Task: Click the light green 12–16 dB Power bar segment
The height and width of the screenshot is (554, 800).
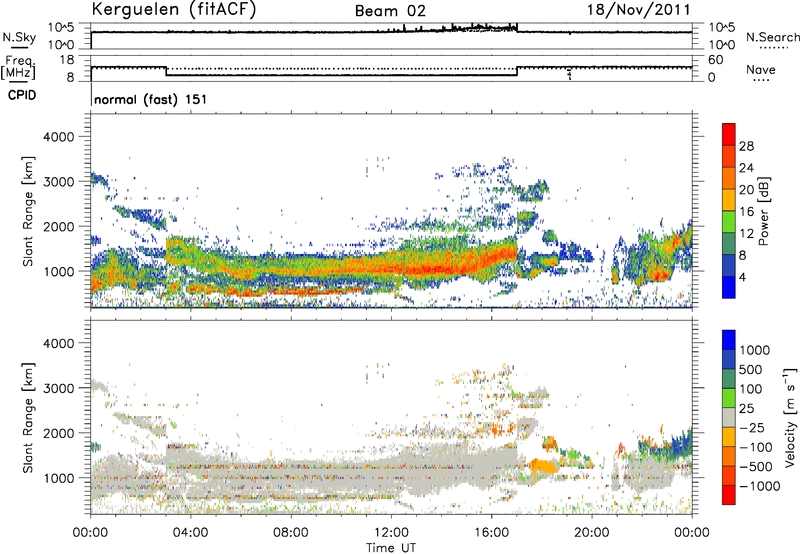Action: [x=729, y=222]
